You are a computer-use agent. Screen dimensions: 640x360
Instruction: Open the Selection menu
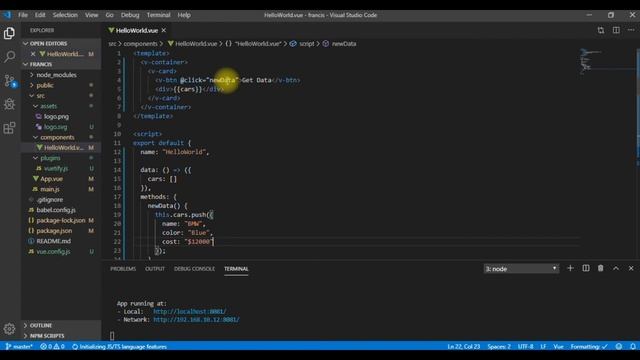click(65, 15)
